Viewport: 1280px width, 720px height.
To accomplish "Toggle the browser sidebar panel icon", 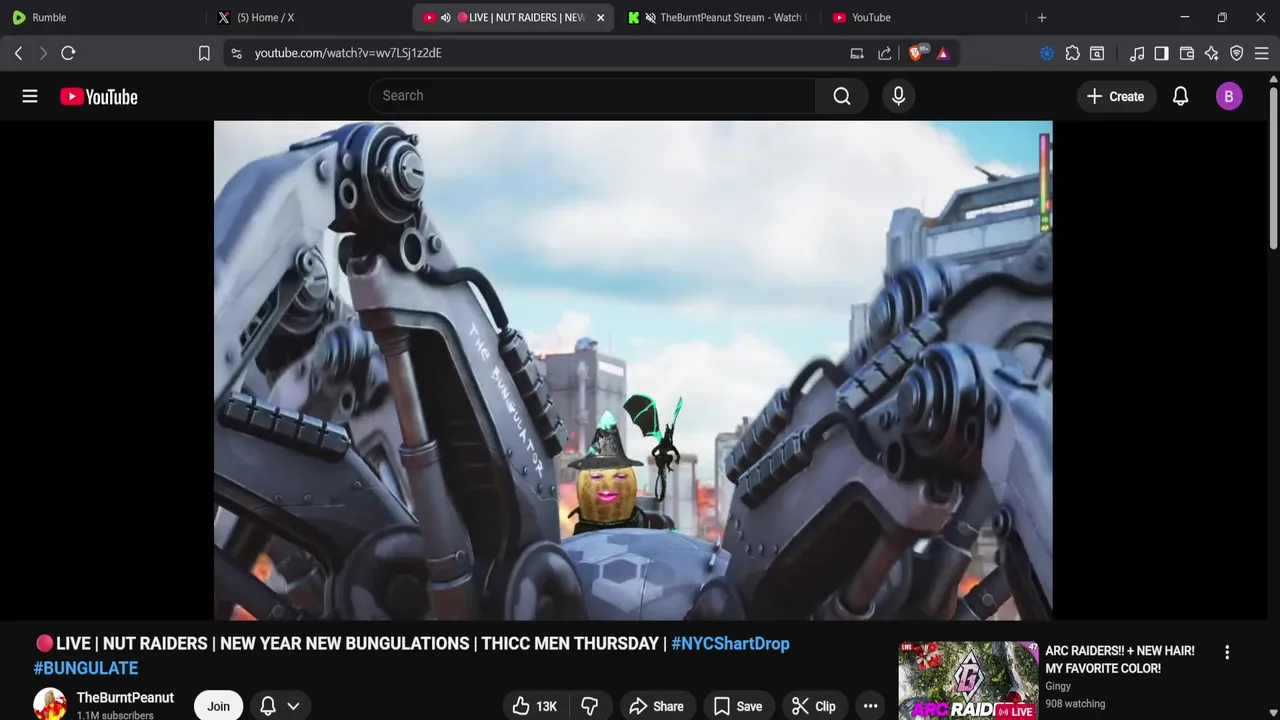I will (x=1161, y=53).
